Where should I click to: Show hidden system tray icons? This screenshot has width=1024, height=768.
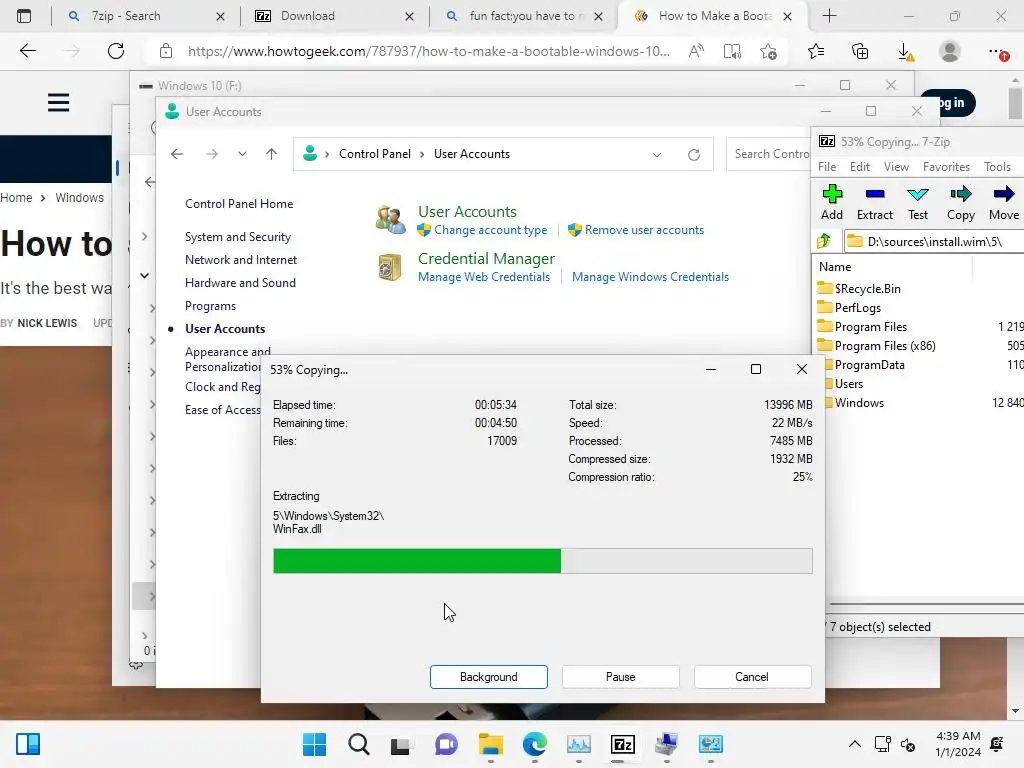pyautogui.click(x=854, y=744)
